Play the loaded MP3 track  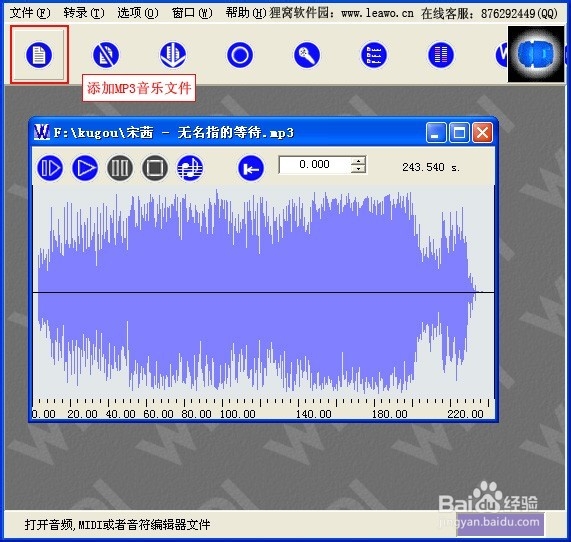85,168
